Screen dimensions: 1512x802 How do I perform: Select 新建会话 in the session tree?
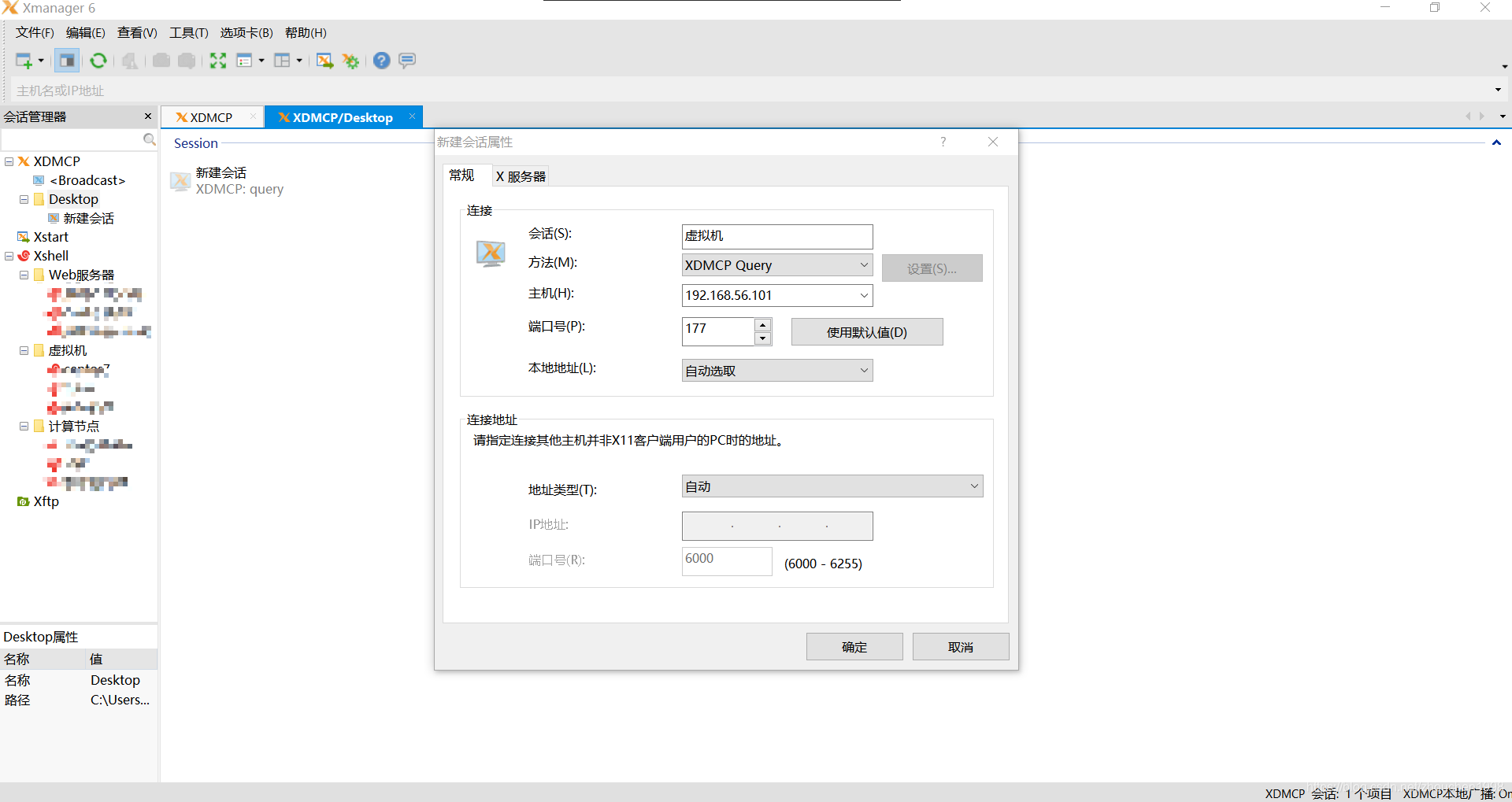pyautogui.click(x=88, y=218)
